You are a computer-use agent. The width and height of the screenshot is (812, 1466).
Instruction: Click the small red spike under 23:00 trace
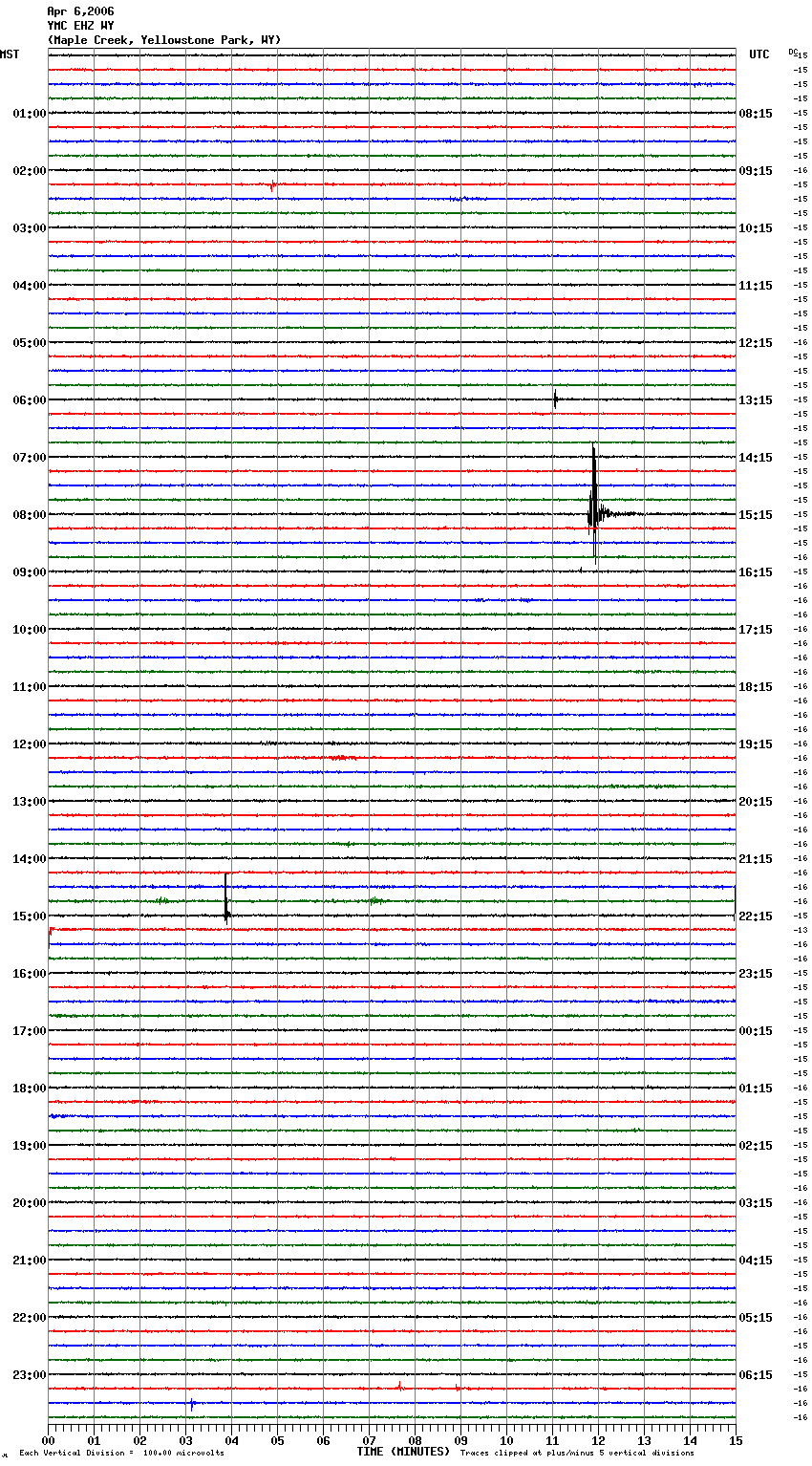[399, 1386]
